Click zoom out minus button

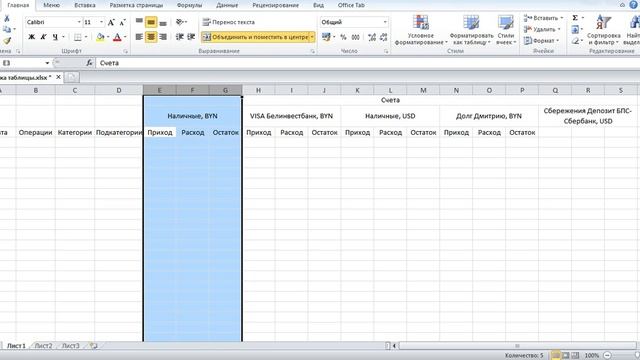(x=607, y=356)
